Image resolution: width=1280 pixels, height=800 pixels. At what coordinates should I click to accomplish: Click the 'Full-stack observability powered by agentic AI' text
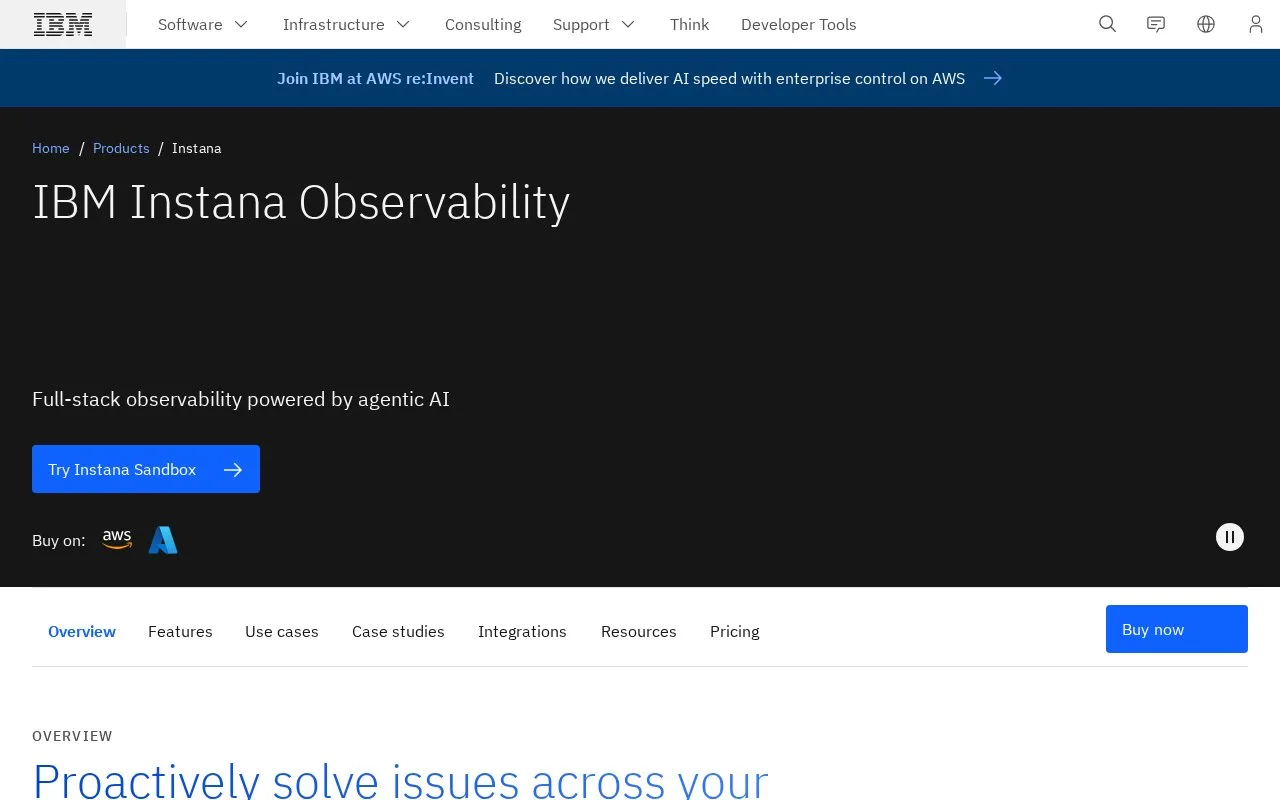tap(241, 399)
